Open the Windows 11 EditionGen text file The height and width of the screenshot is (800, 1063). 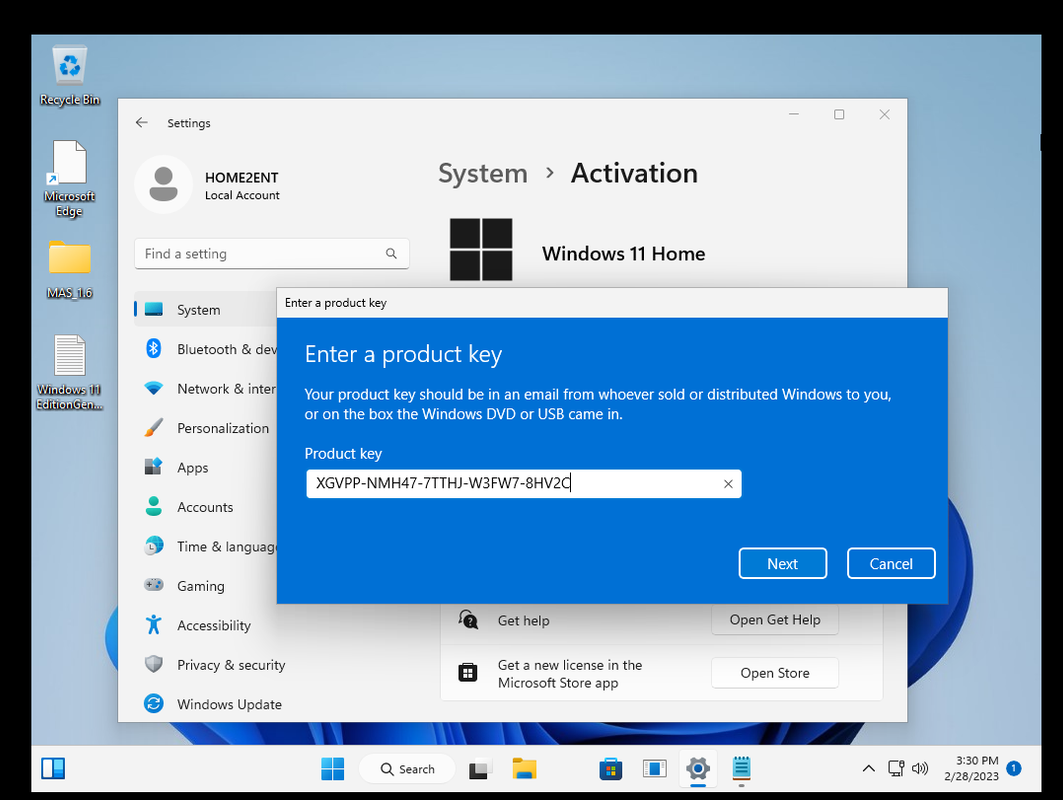pyautogui.click(x=69, y=372)
